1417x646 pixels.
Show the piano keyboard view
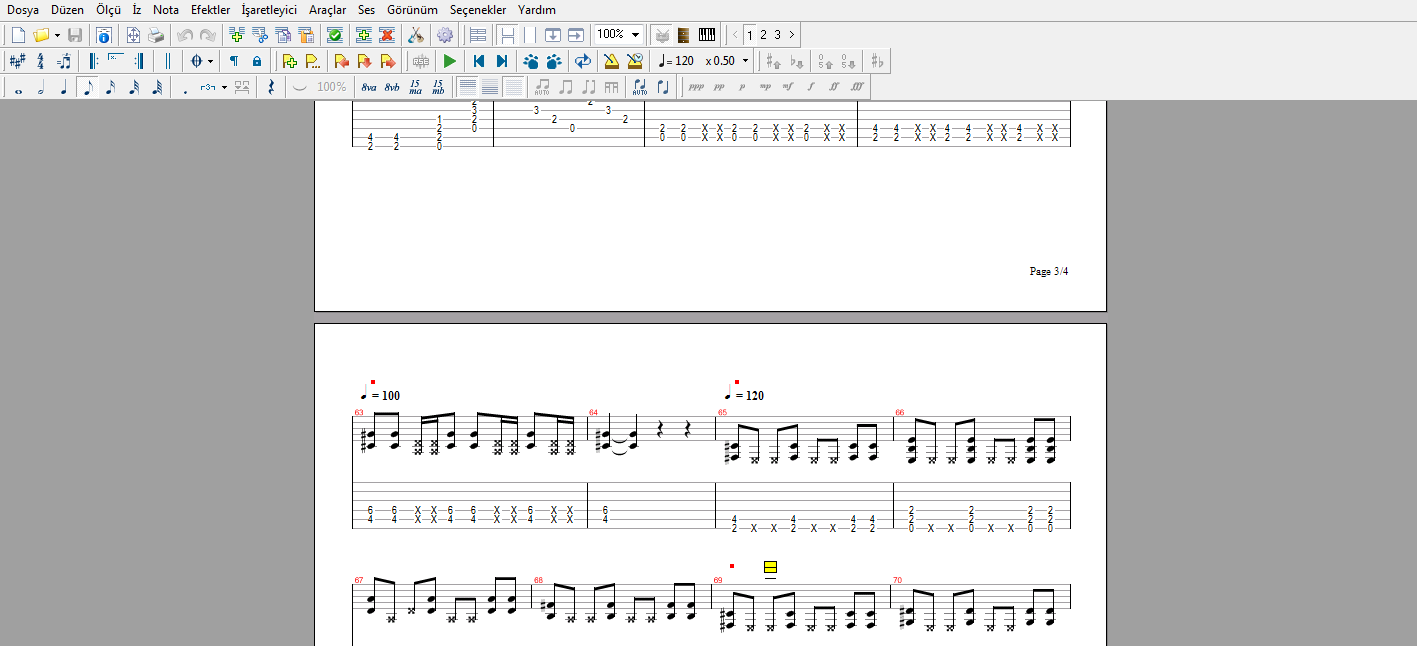tap(707, 35)
